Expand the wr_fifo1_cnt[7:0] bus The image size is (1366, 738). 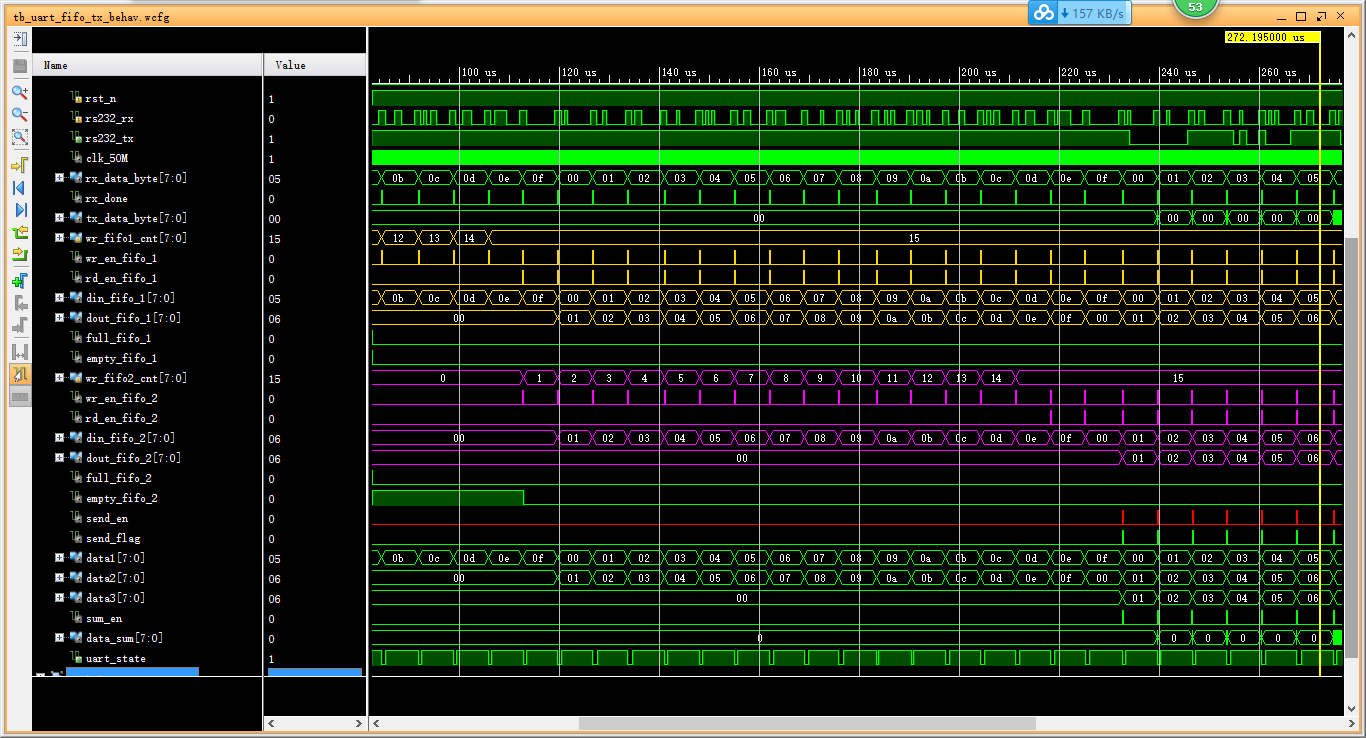click(x=59, y=238)
